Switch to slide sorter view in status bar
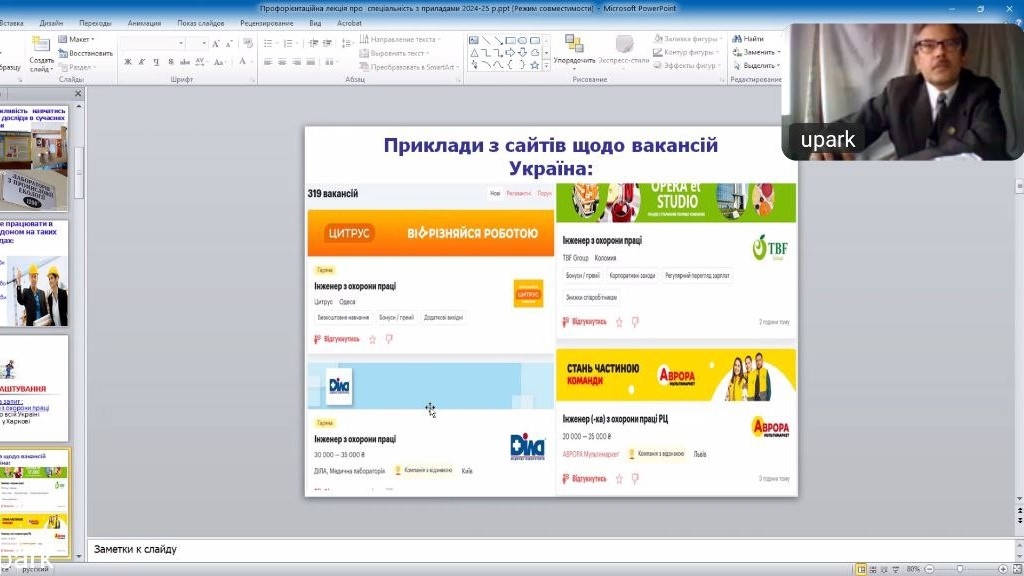 [874, 569]
